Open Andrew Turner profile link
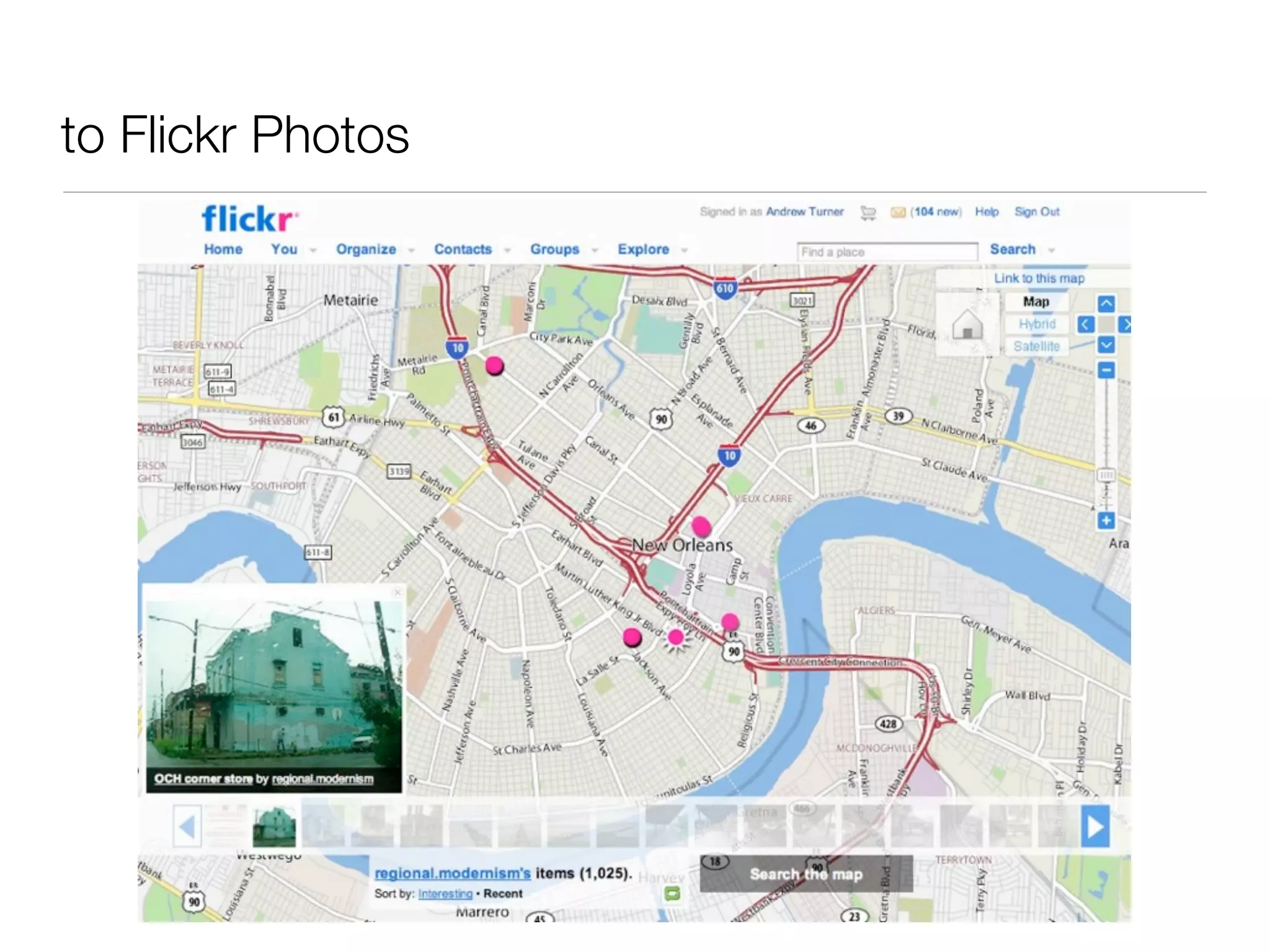The image size is (1270, 952). click(x=805, y=212)
